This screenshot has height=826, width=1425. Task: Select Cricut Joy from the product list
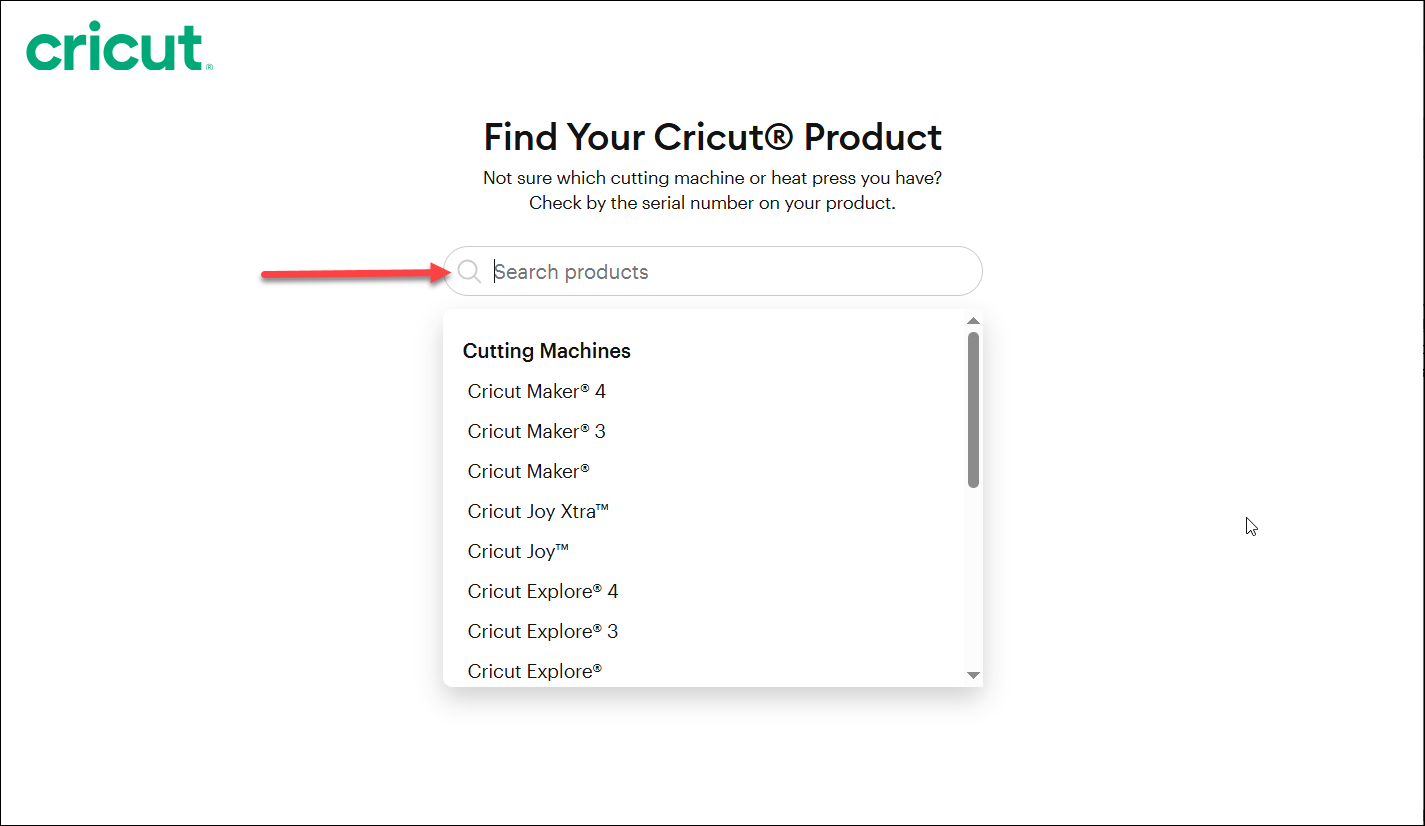(518, 551)
